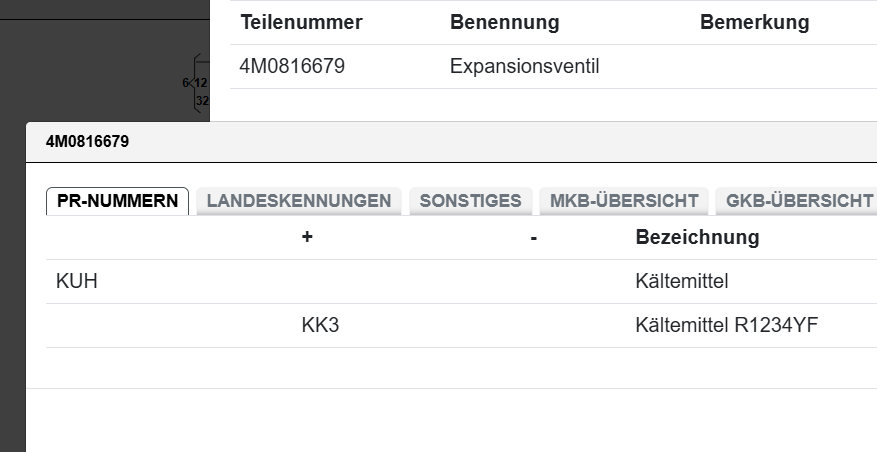877x452 pixels.
Task: Click the dialog title 4M0816679
Action: tap(87, 142)
